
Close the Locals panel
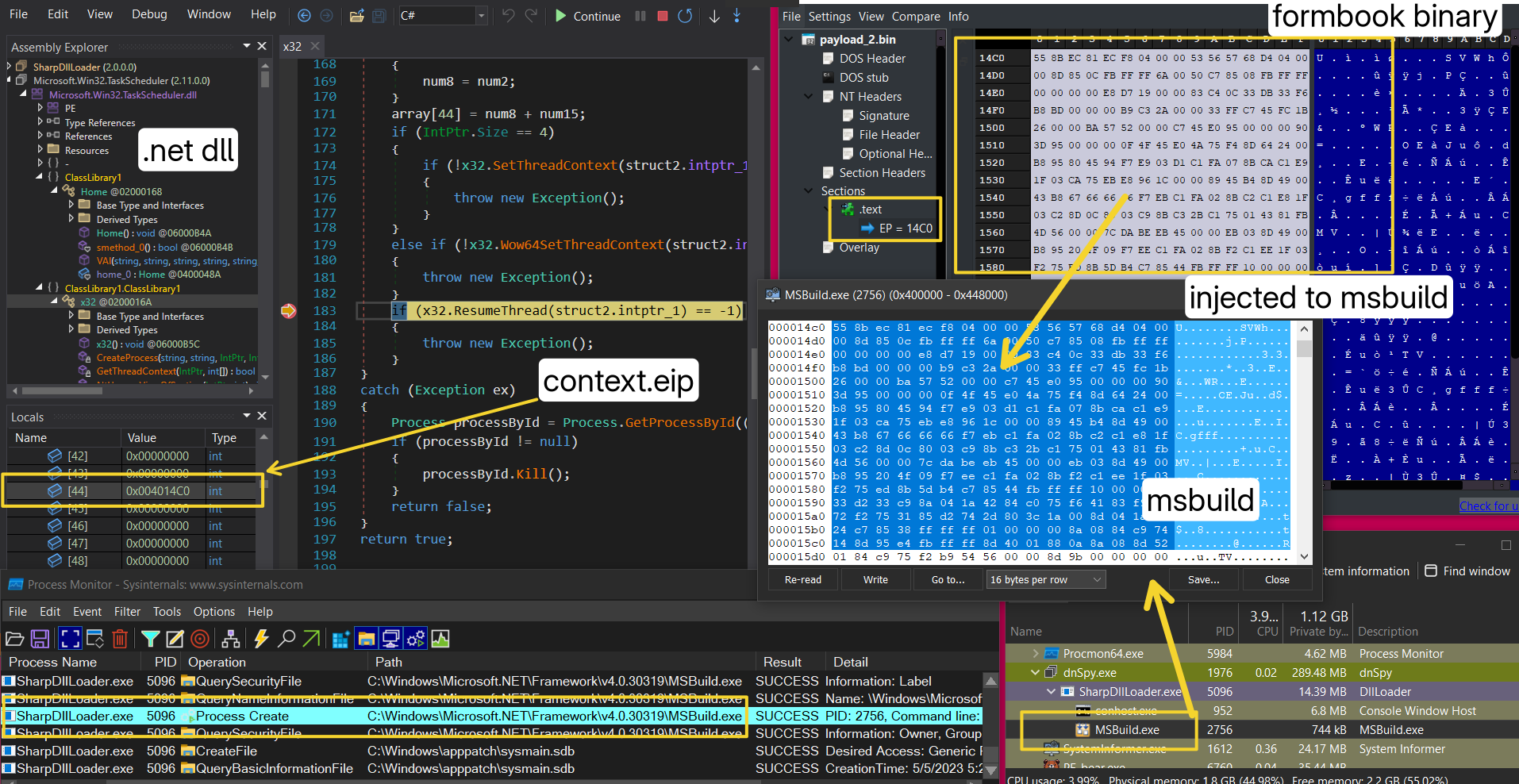pyautogui.click(x=263, y=416)
